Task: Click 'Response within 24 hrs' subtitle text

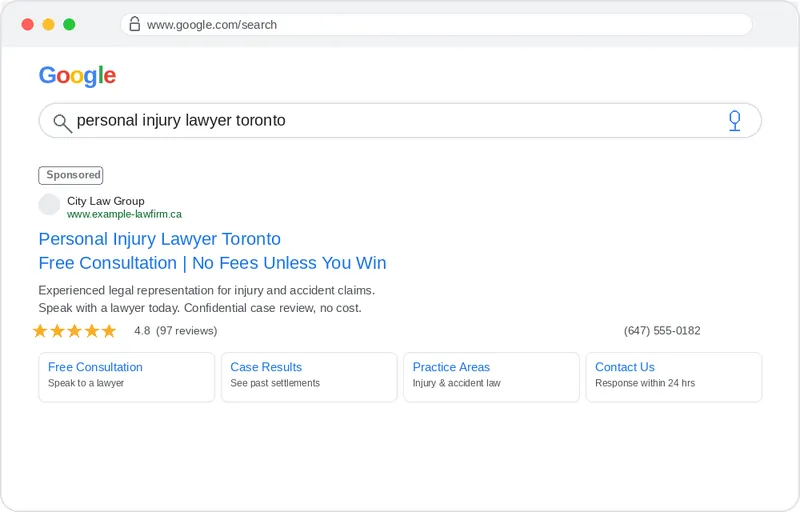Action: pos(645,383)
